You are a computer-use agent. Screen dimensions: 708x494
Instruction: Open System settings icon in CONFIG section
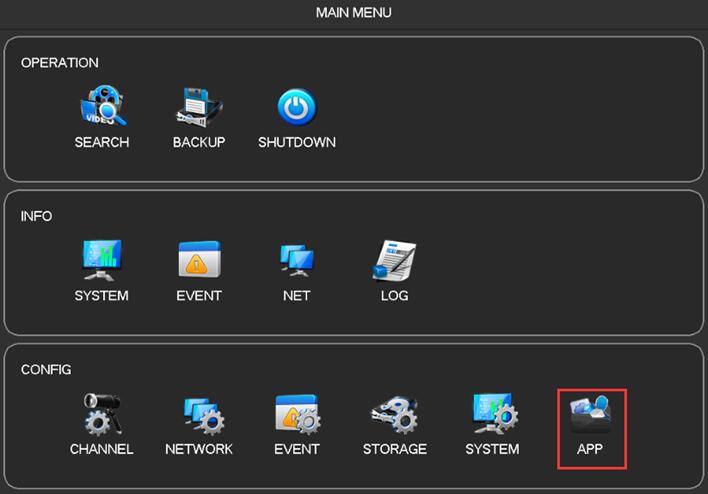(x=492, y=414)
